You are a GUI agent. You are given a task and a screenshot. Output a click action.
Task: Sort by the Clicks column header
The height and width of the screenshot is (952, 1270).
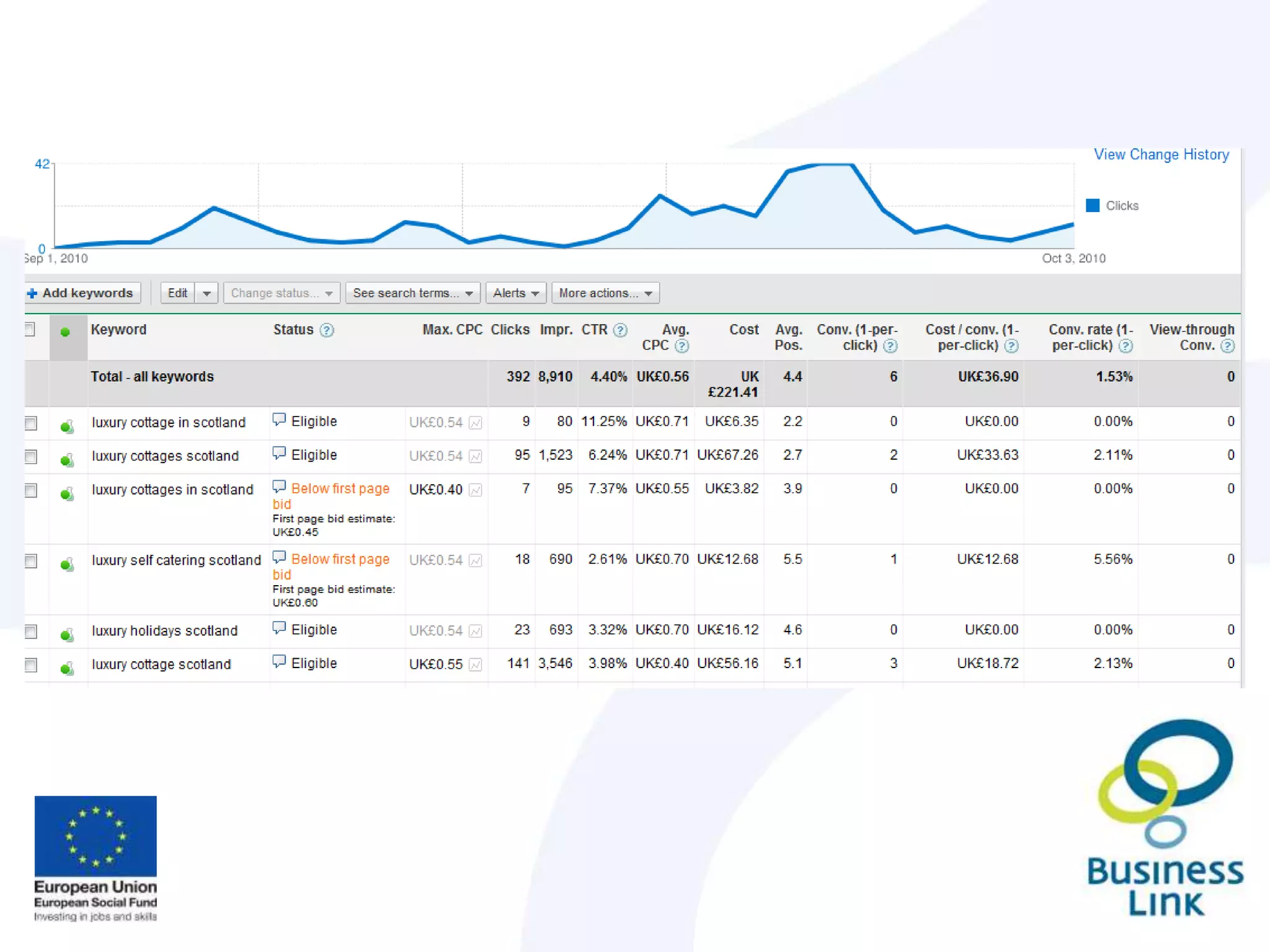coord(510,330)
